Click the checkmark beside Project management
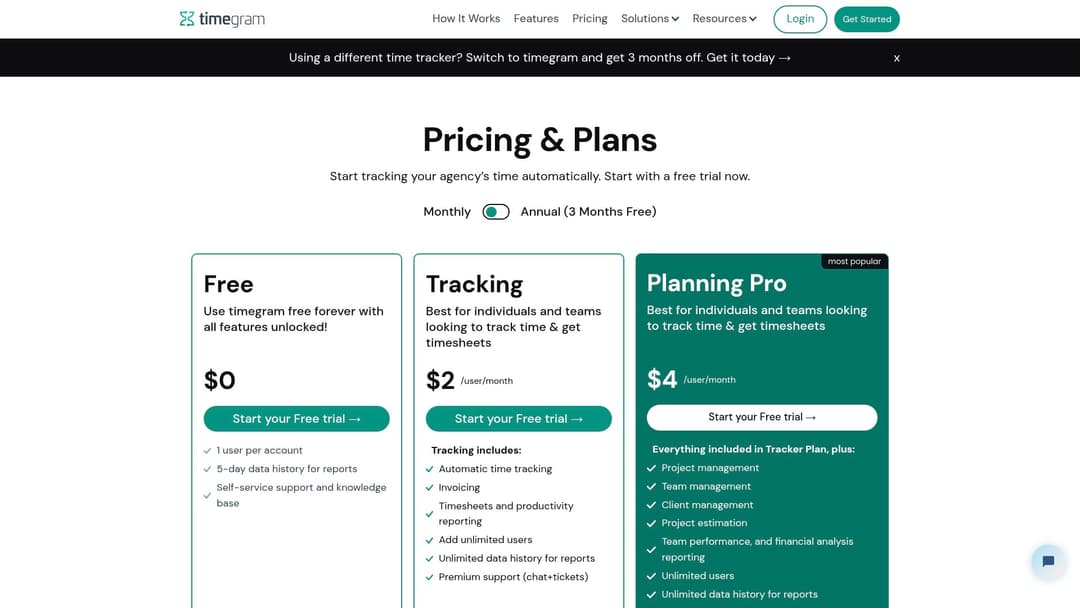1080x608 pixels. [x=652, y=468]
